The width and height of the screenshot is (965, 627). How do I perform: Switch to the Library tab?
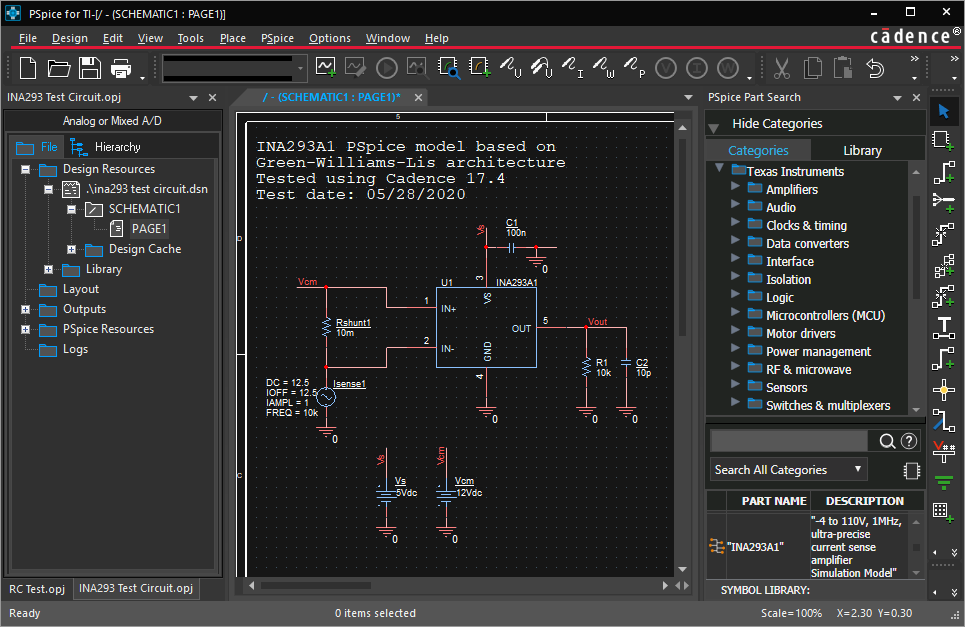(862, 150)
